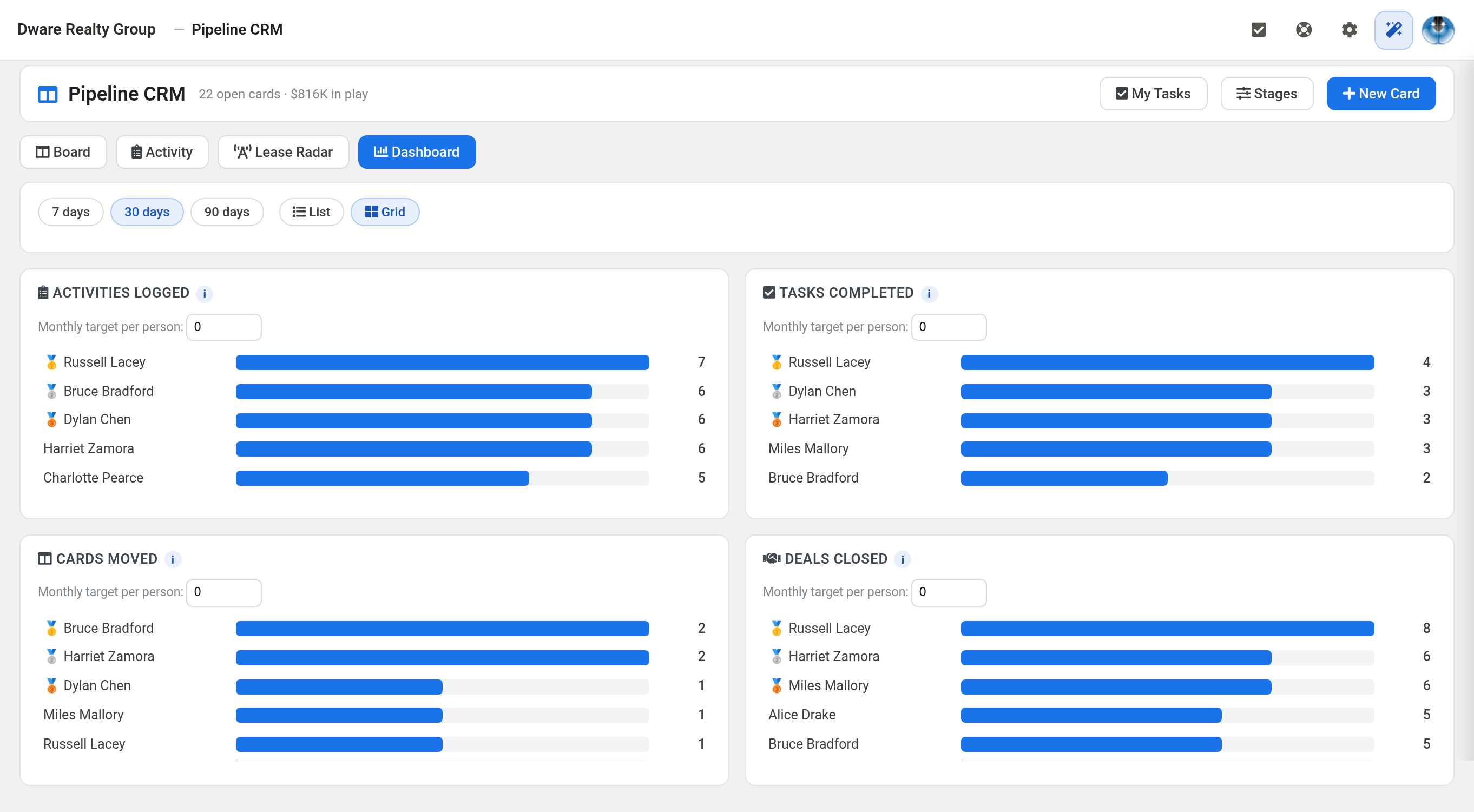Click the magic wand icon button
Image resolution: width=1474 pixels, height=812 pixels.
point(1393,29)
